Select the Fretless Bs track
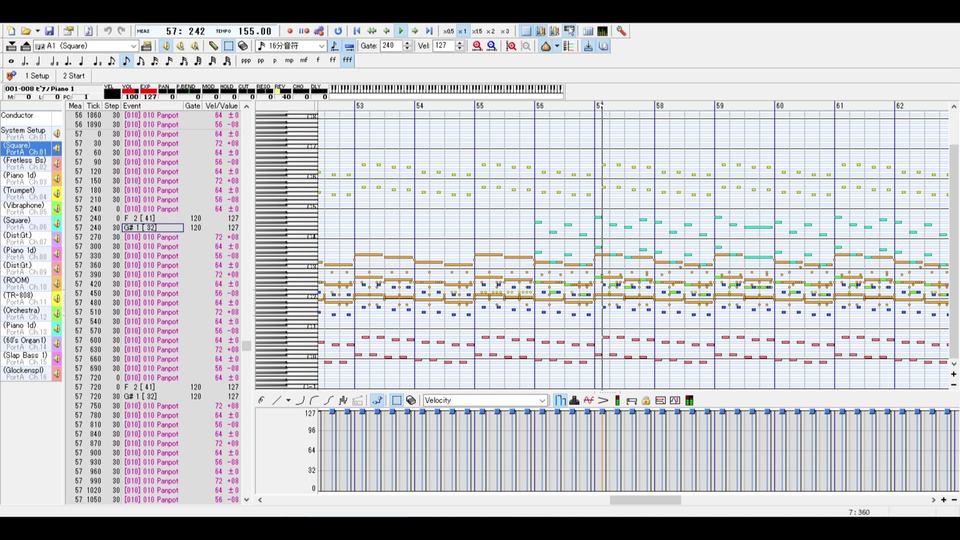This screenshot has width=960, height=540. coord(26,163)
